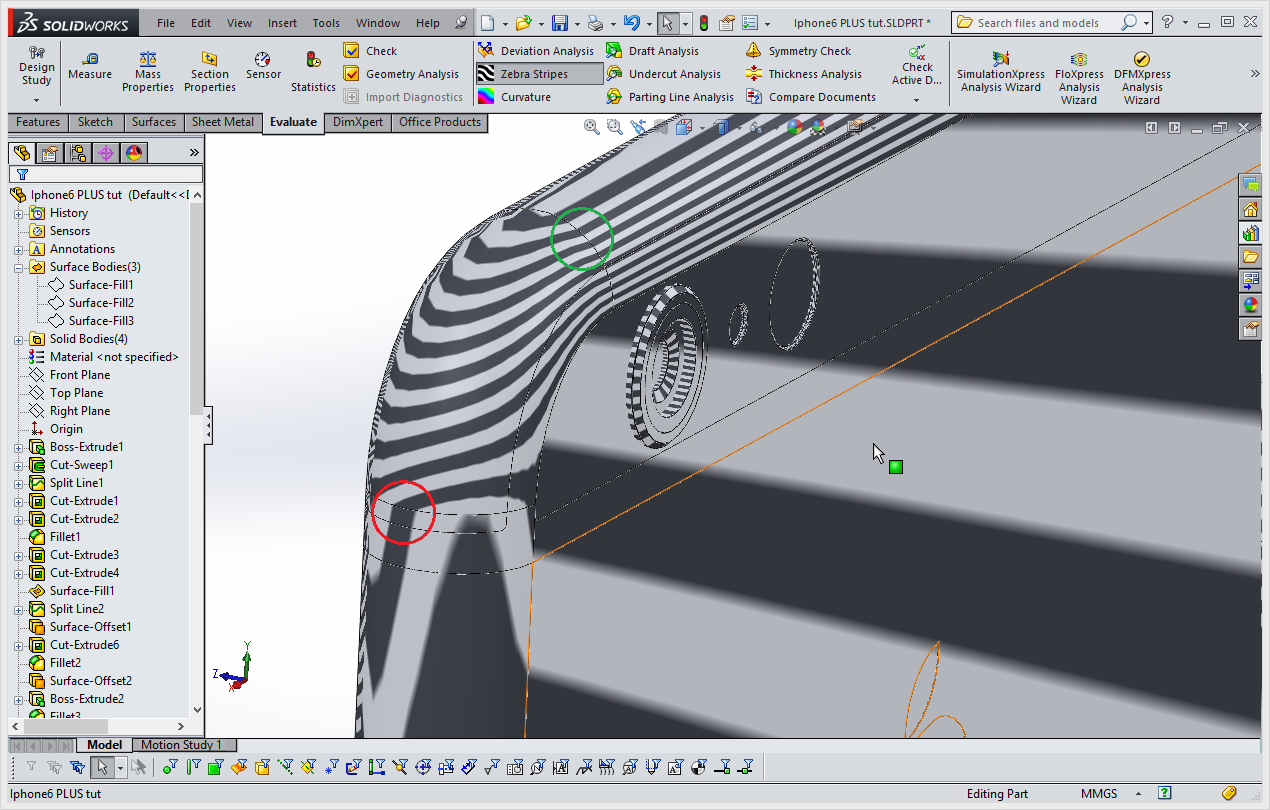Click the Save icon in toolbar
This screenshot has height=810, width=1270.
point(560,23)
